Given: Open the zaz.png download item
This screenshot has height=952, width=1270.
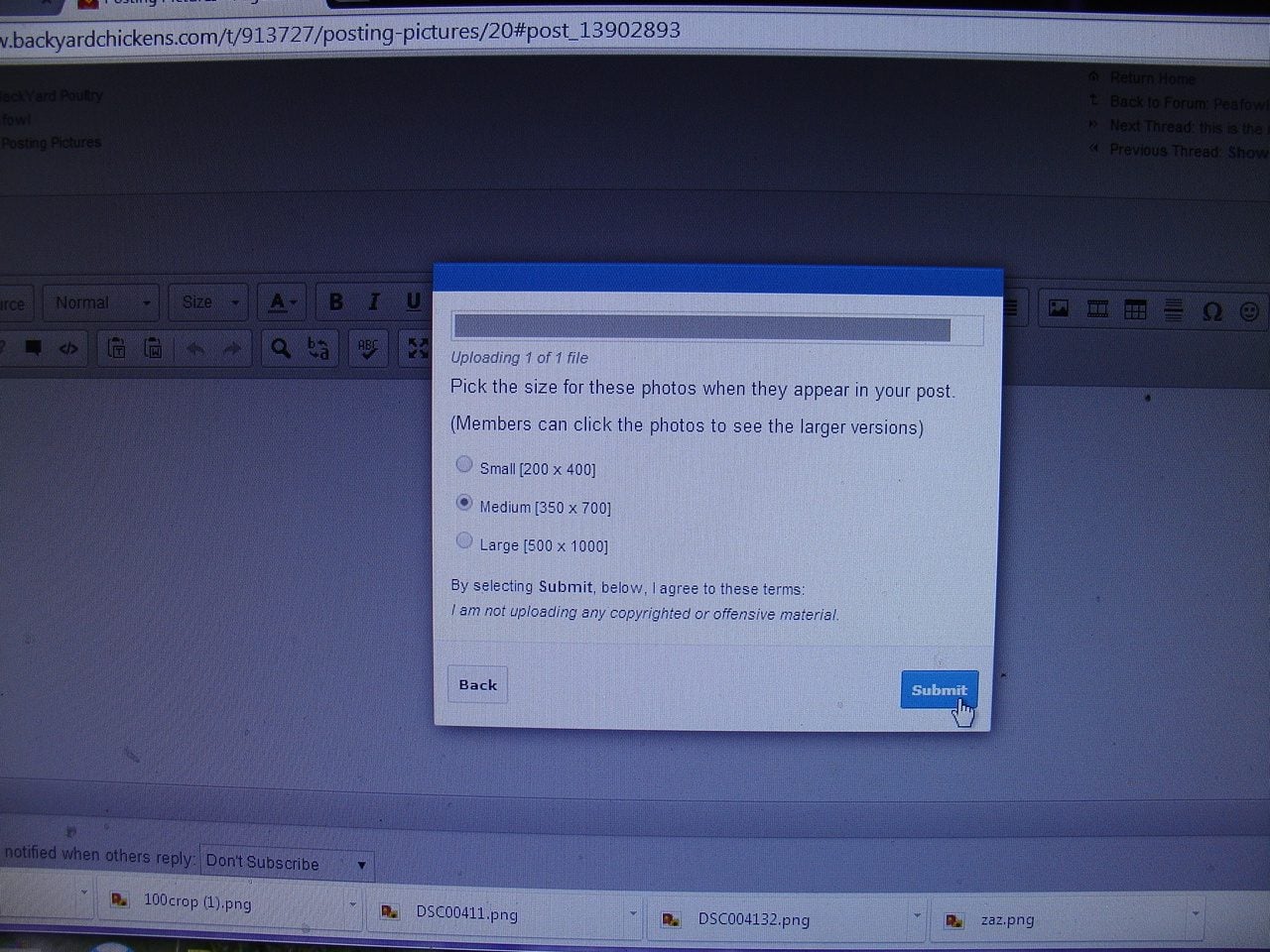Looking at the screenshot, I should click(1006, 919).
